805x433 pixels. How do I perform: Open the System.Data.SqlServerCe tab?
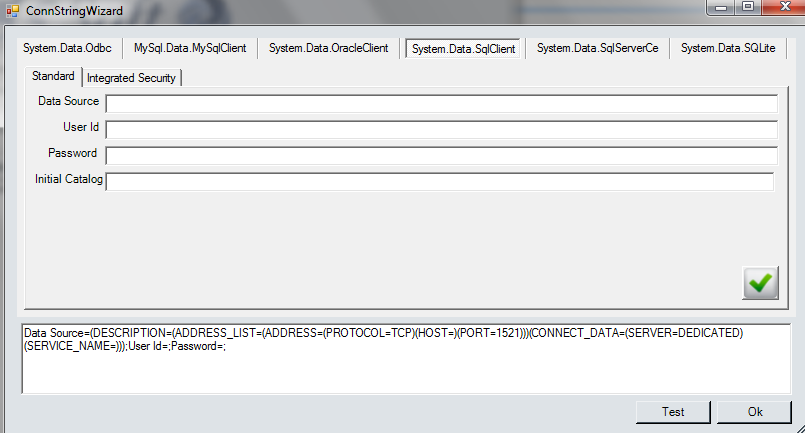598,48
